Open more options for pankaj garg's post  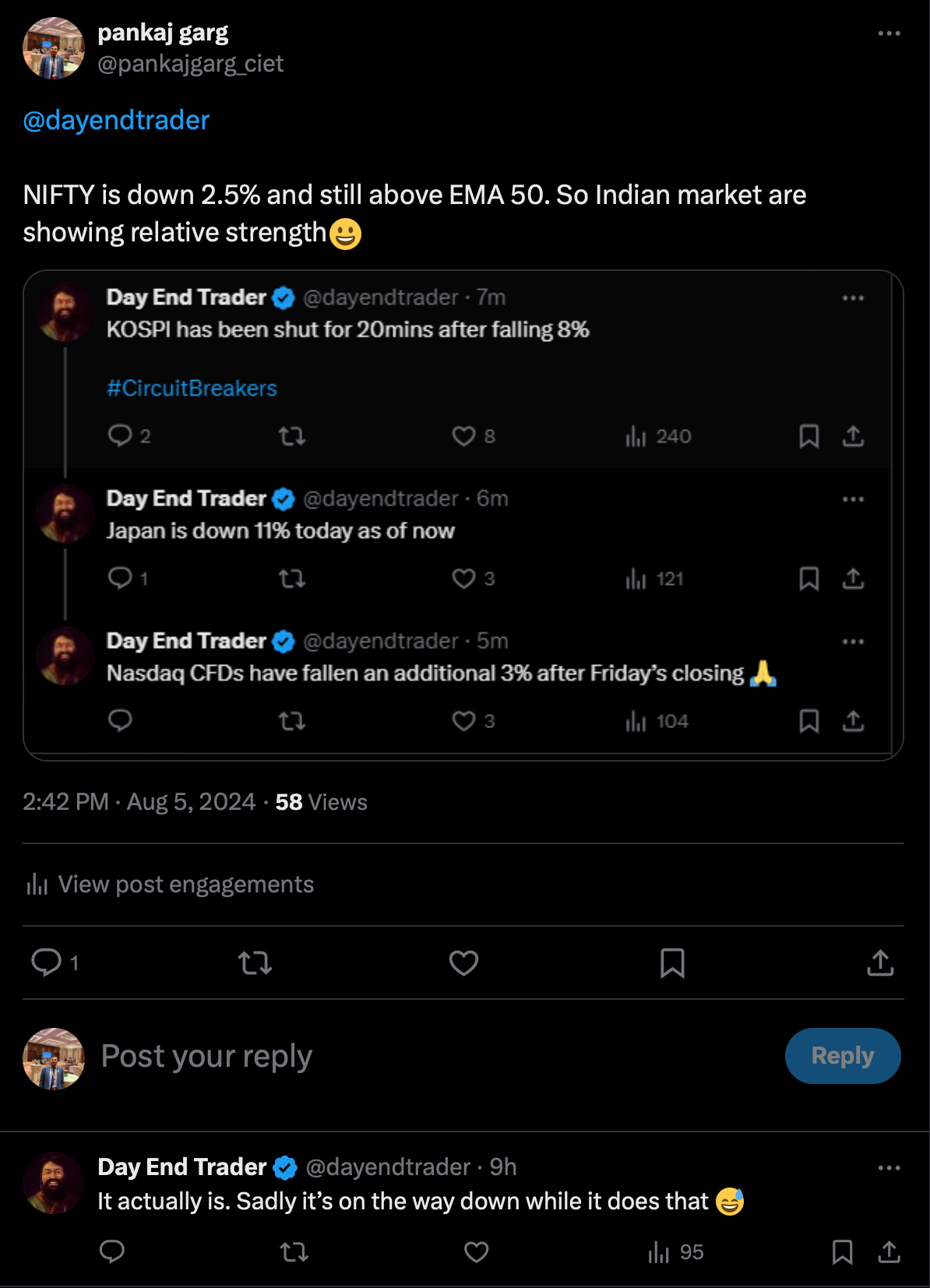coord(889,33)
